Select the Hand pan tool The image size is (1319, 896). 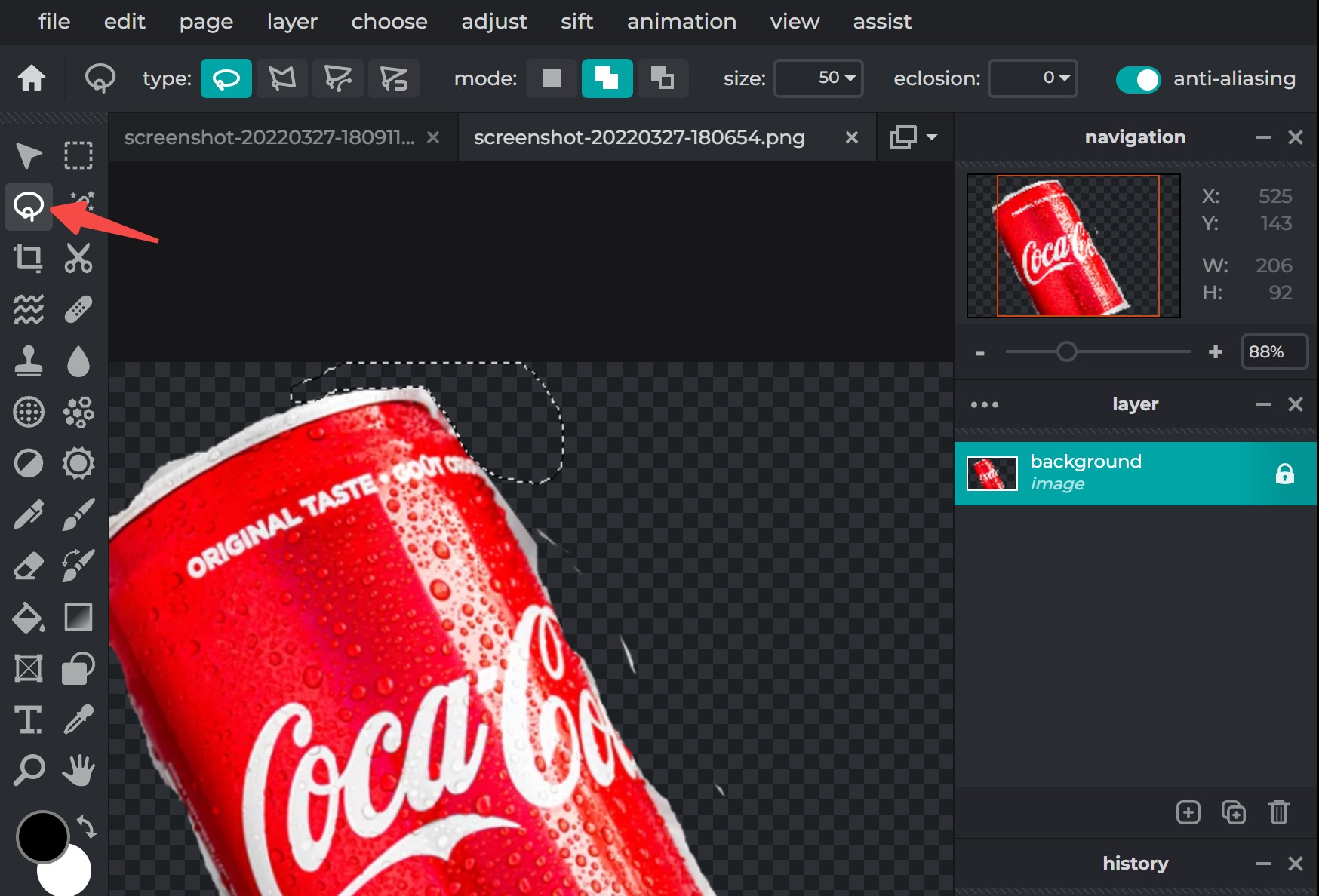click(x=78, y=770)
